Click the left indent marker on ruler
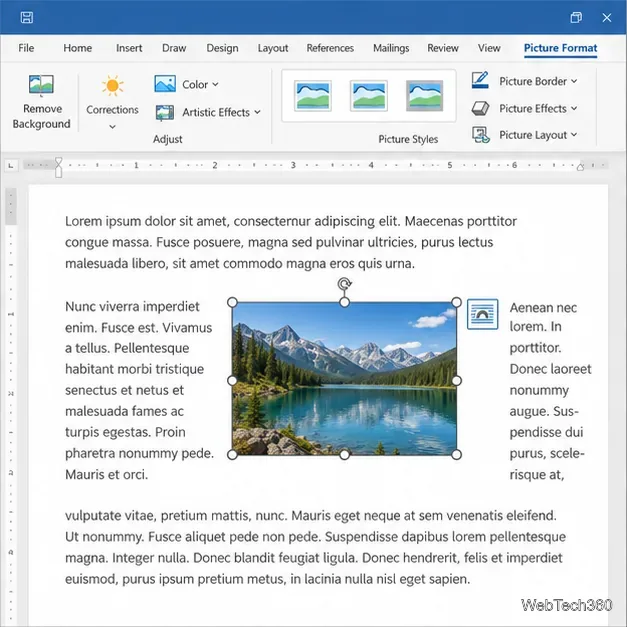The height and width of the screenshot is (627, 627). [x=58, y=168]
